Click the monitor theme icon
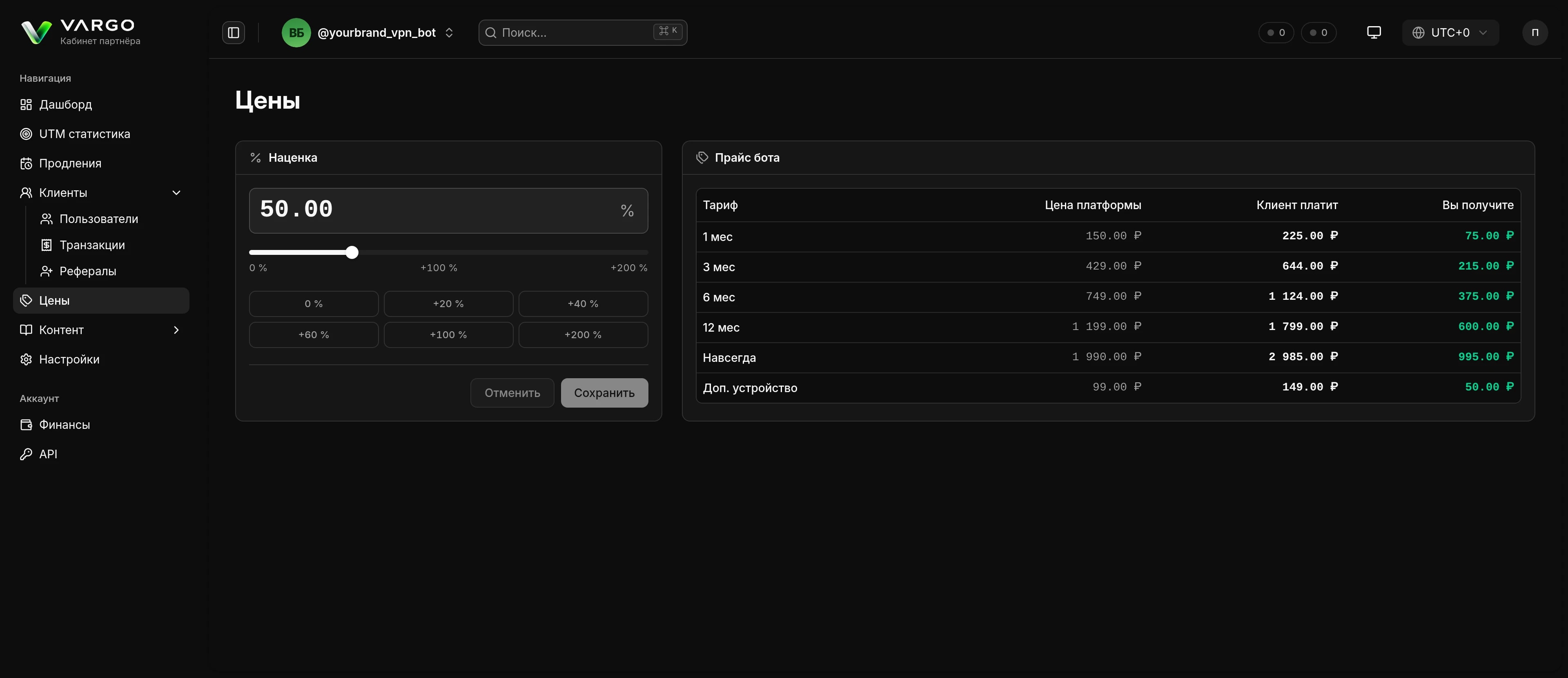The width and height of the screenshot is (1568, 678). point(1374,32)
